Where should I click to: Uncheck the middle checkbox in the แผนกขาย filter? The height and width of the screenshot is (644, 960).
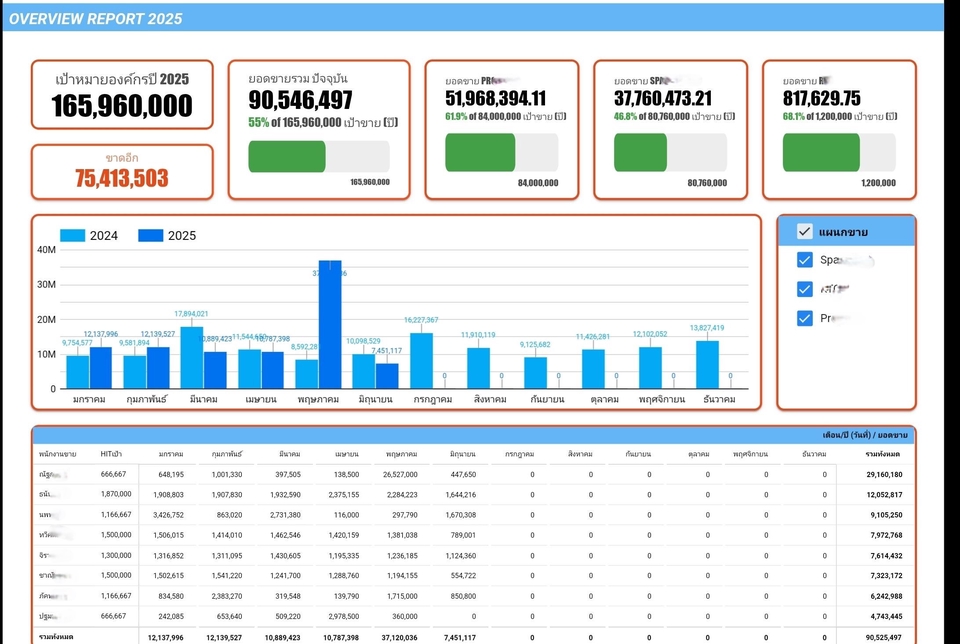[x=805, y=289]
